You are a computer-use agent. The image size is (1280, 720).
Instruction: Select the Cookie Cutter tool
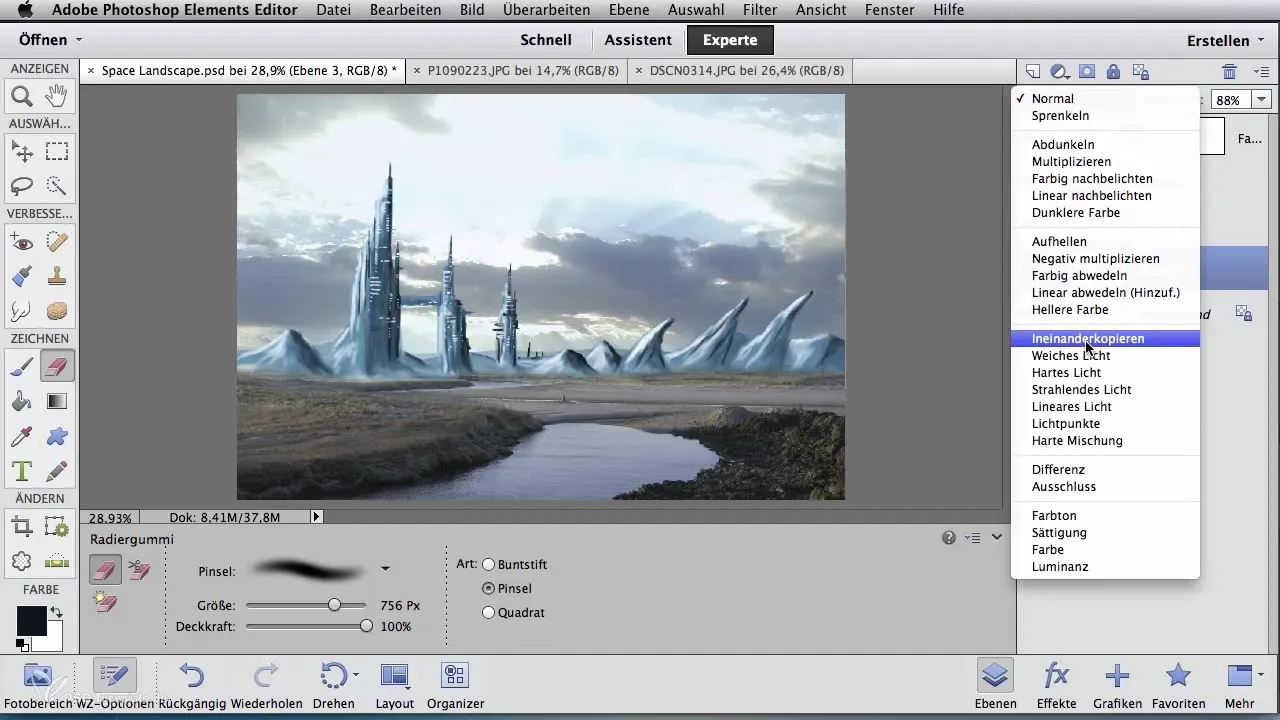coord(22,561)
